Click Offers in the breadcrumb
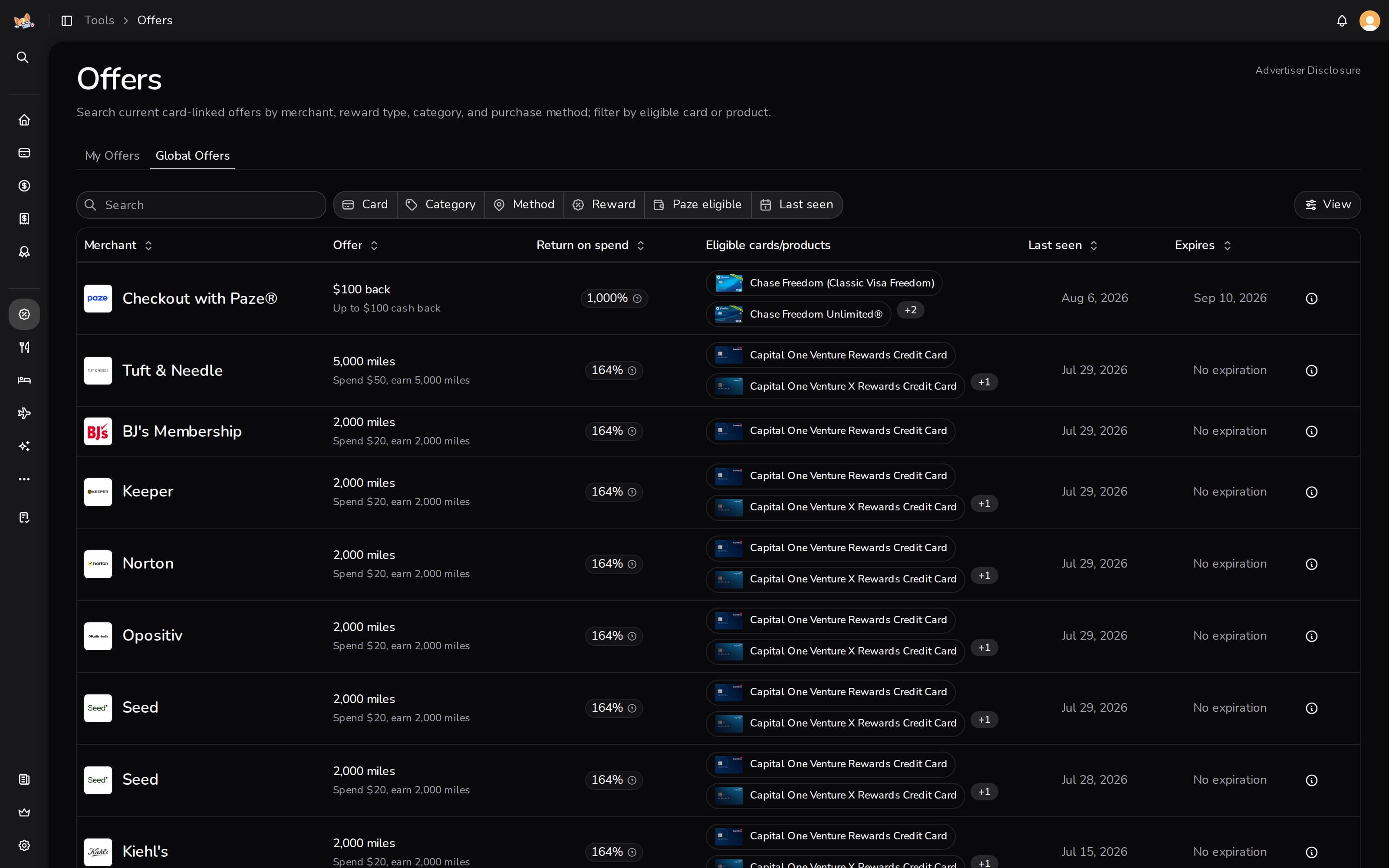The height and width of the screenshot is (868, 1389). 155,21
